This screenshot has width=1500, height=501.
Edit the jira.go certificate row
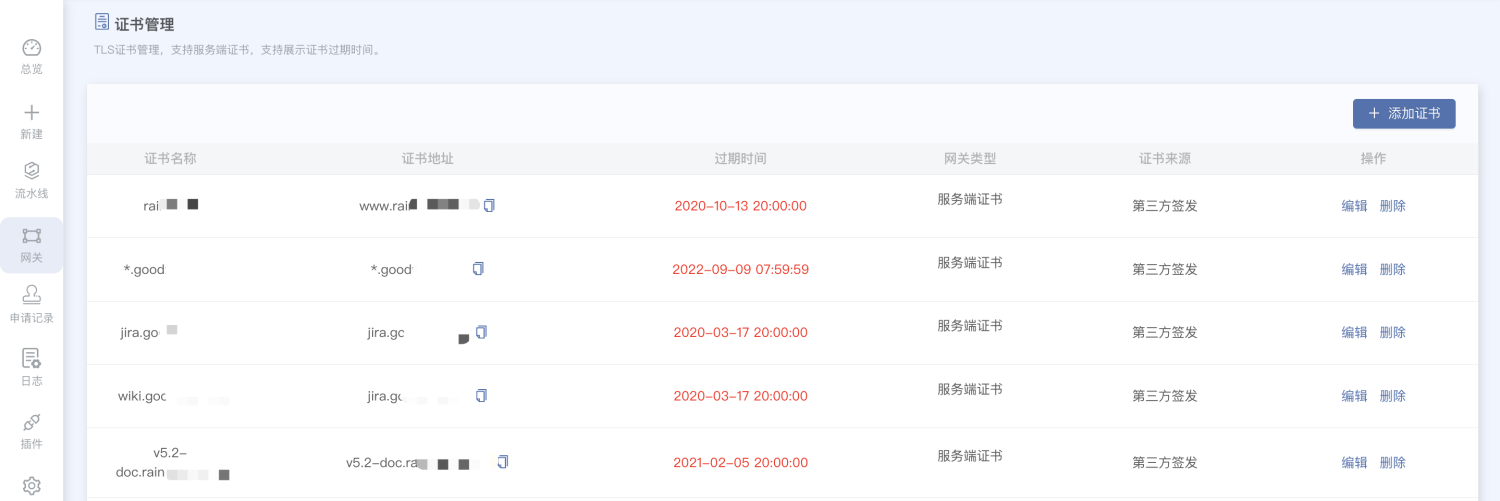[1354, 332]
